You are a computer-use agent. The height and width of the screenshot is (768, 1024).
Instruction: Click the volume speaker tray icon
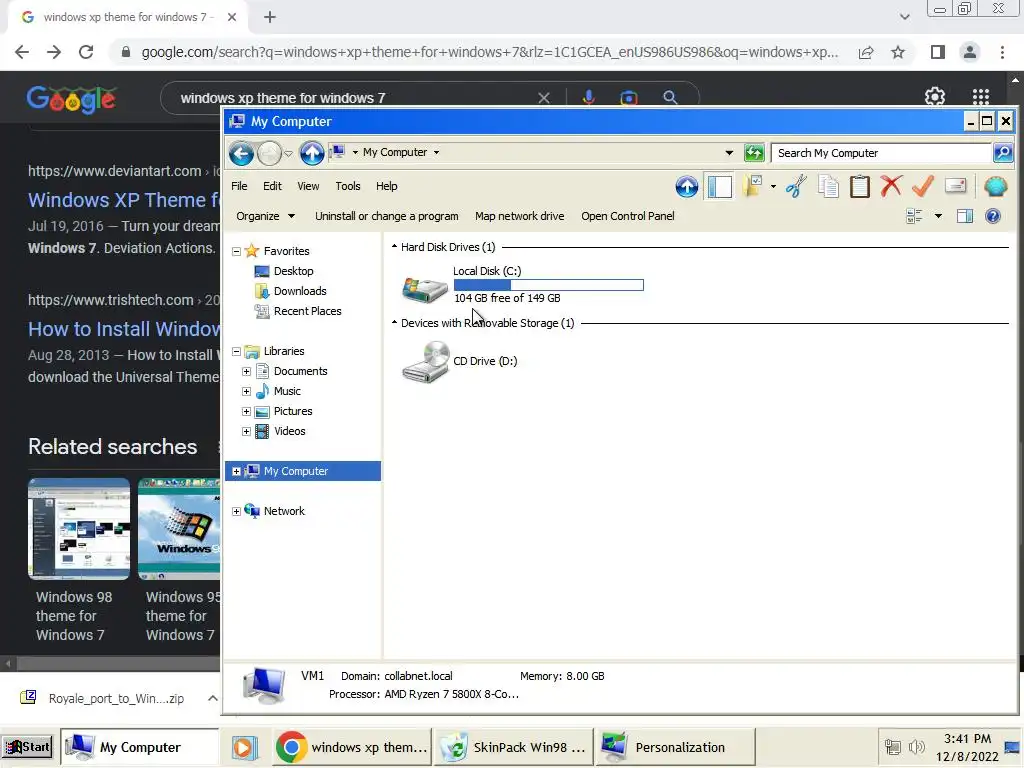[x=917, y=746]
